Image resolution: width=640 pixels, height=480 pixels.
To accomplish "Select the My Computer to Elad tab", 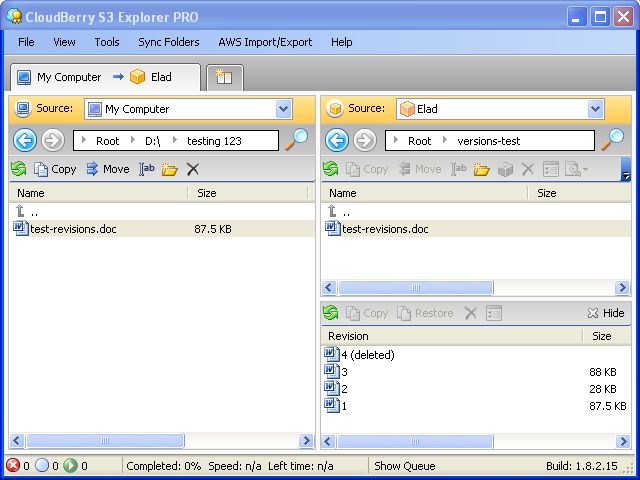I will coord(105,77).
